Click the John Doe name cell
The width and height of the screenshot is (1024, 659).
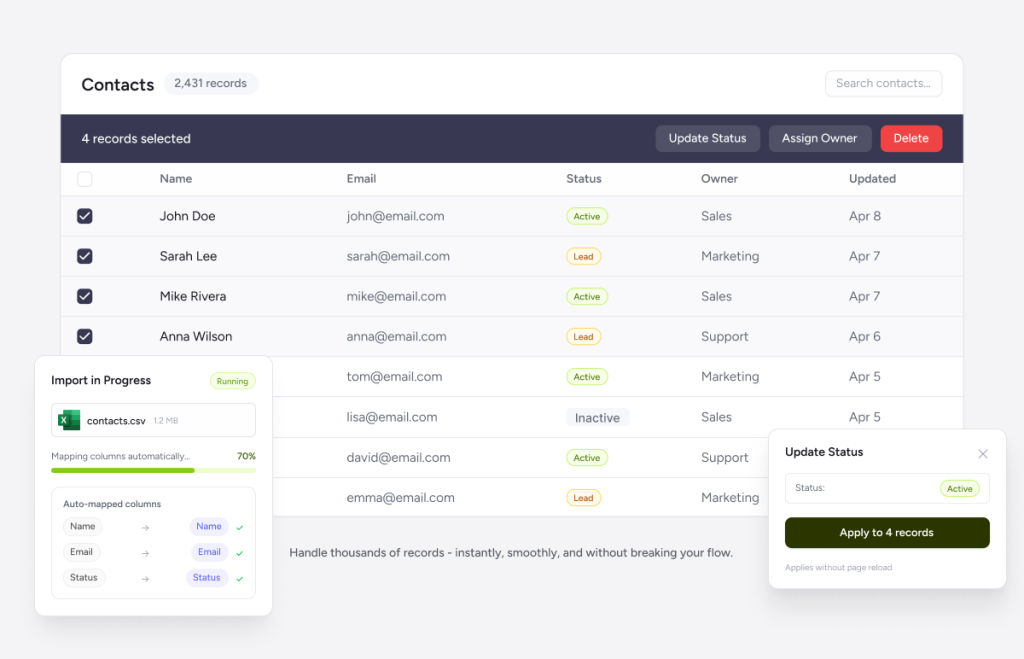[x=187, y=216]
